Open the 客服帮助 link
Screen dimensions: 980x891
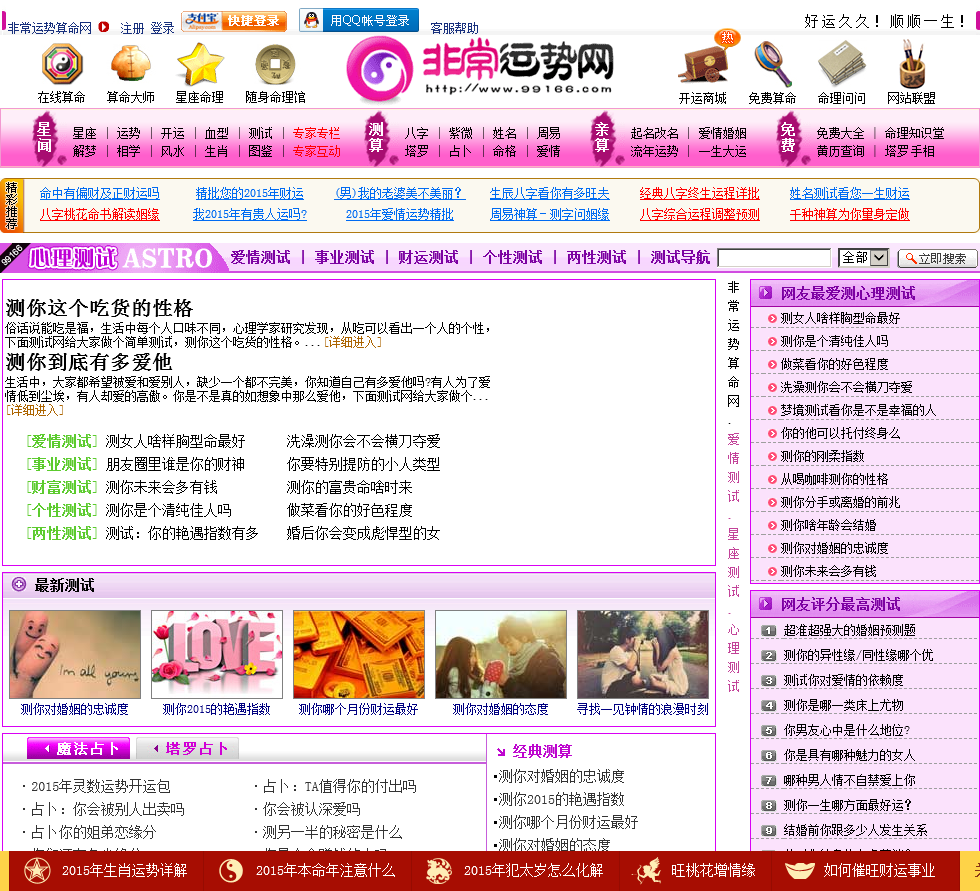(x=454, y=28)
